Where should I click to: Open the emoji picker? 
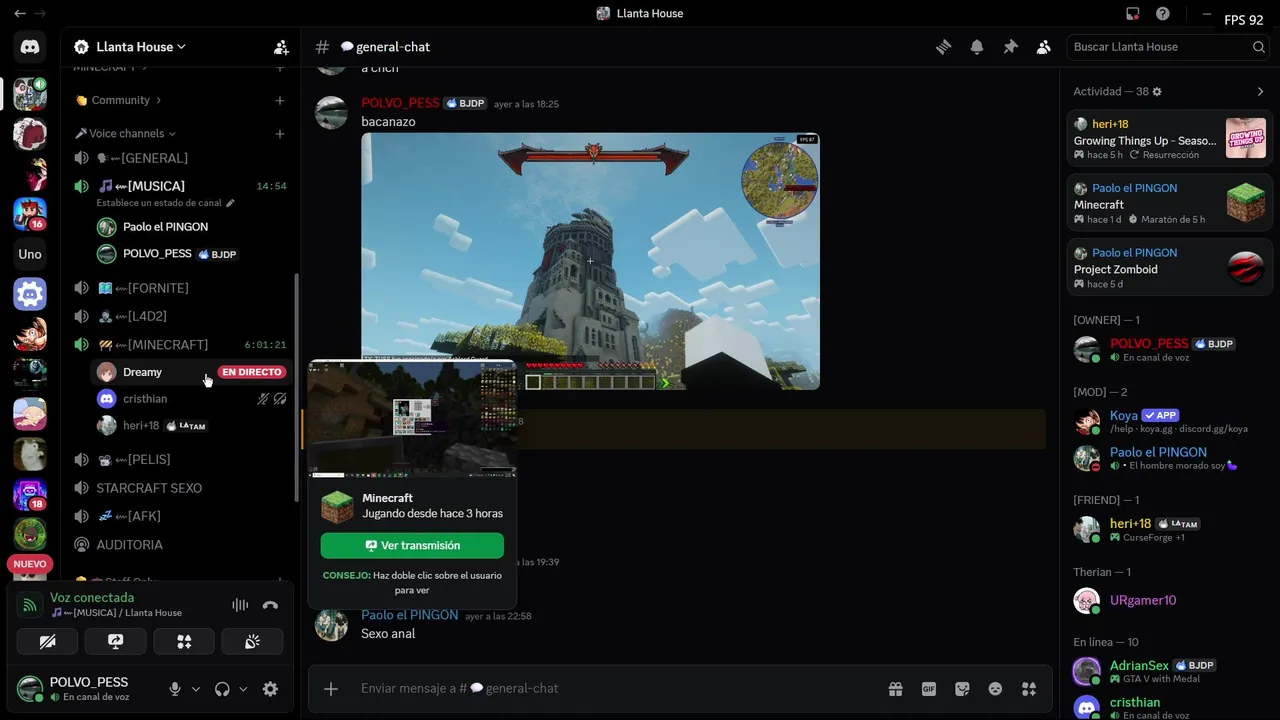click(x=995, y=688)
